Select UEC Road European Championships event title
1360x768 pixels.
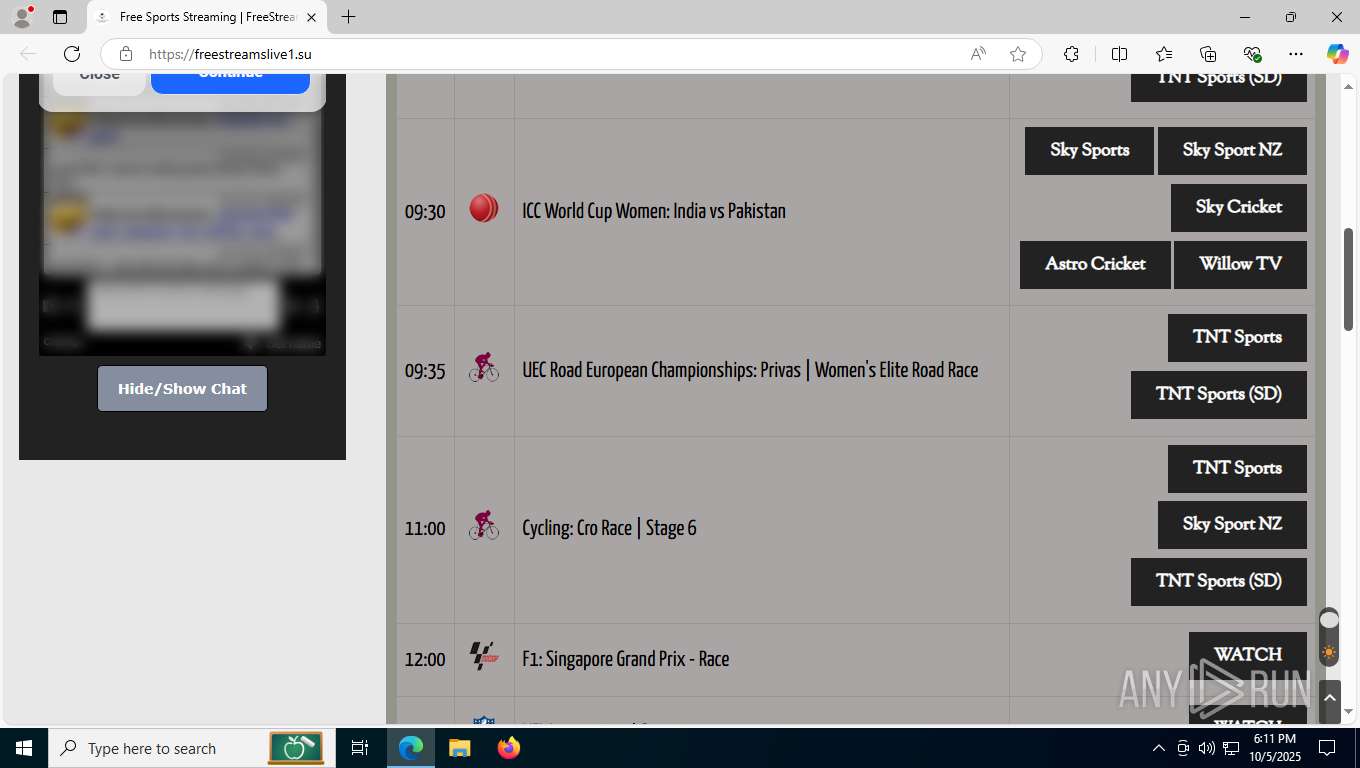(x=750, y=370)
